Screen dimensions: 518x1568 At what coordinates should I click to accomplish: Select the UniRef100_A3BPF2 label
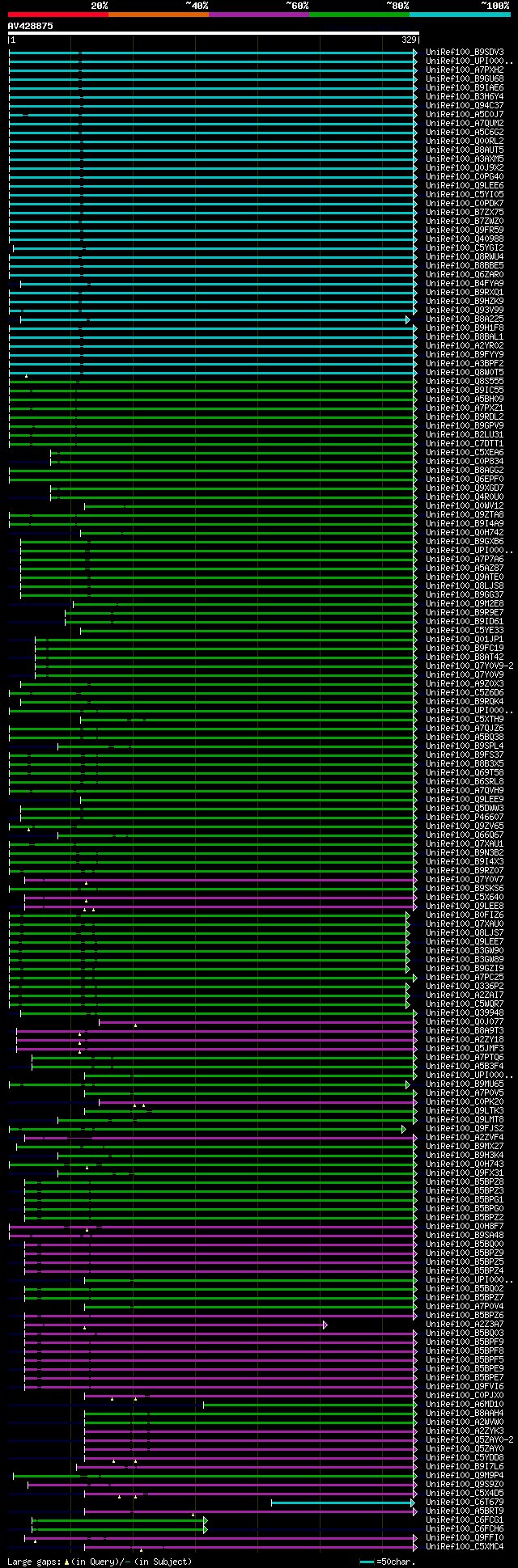pyautogui.click(x=465, y=363)
